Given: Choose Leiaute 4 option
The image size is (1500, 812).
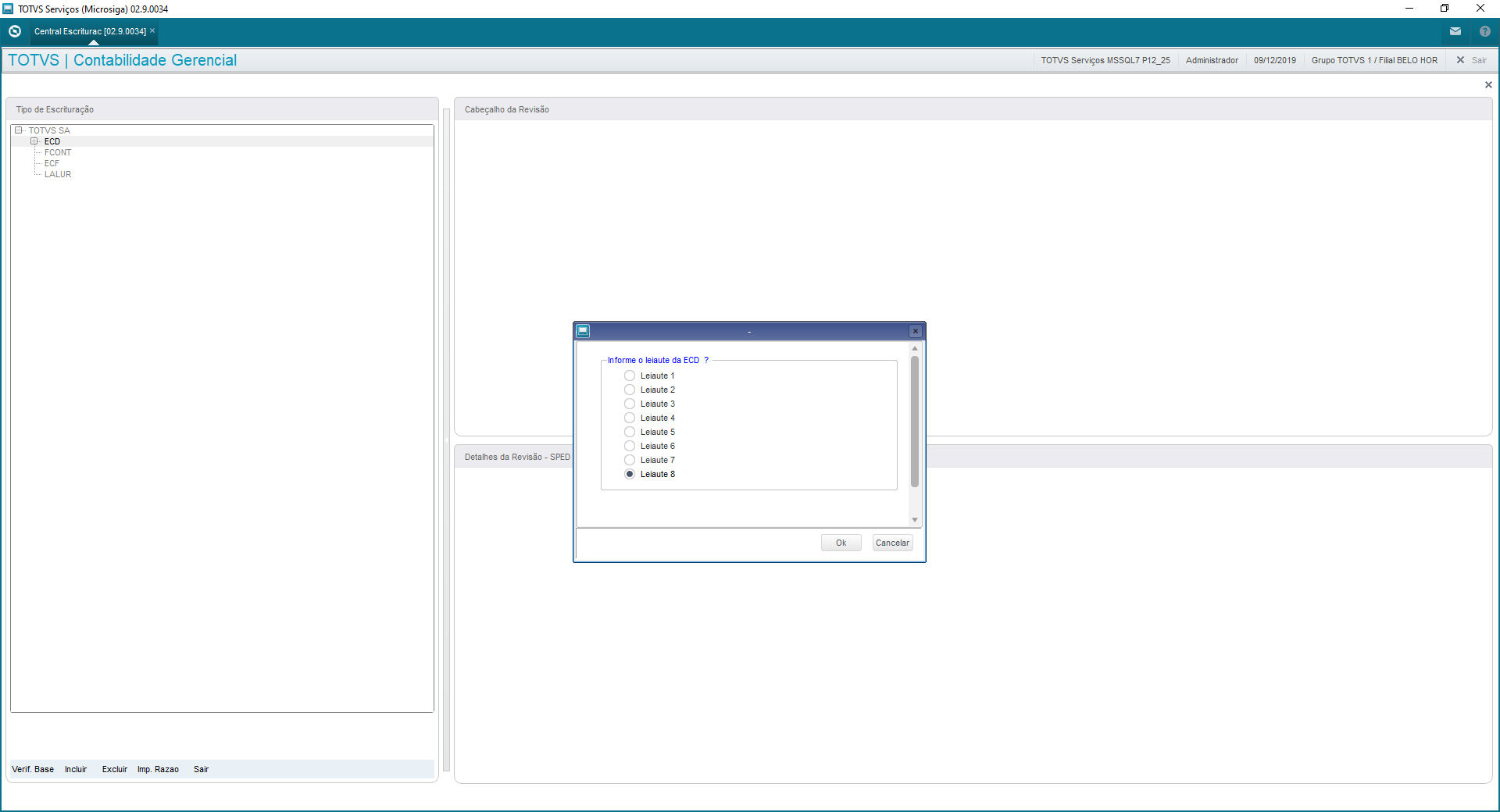Looking at the screenshot, I should click(x=630, y=418).
